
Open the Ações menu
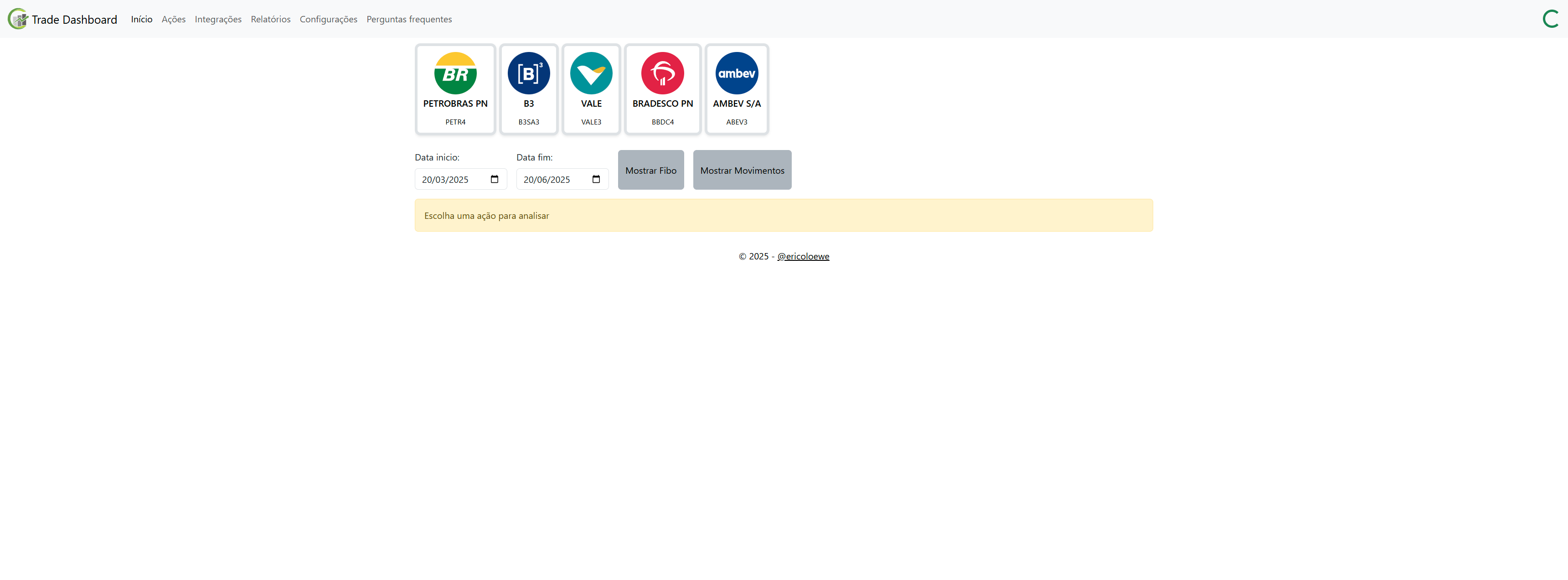pyautogui.click(x=174, y=20)
